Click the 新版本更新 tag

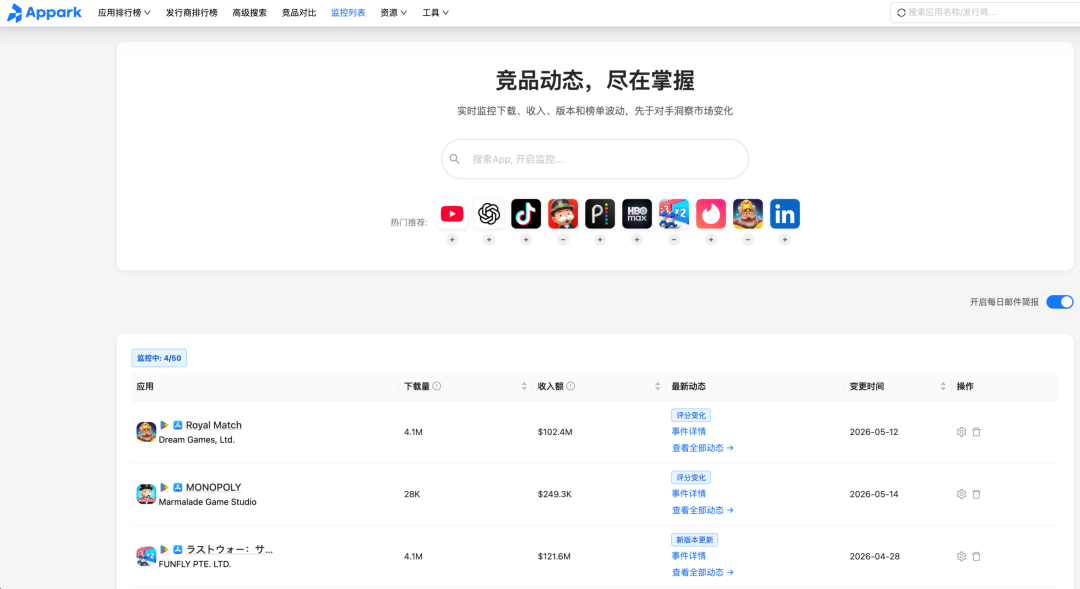[694, 539]
